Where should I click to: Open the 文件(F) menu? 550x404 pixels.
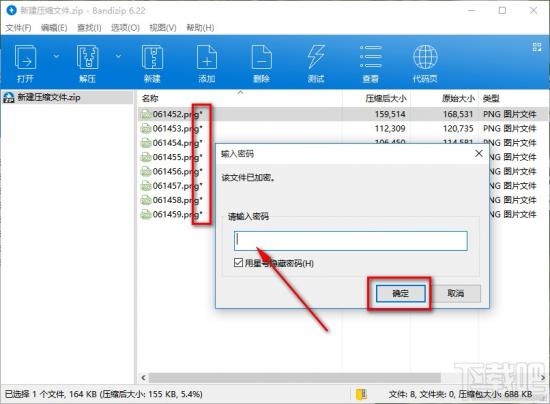[x=18, y=28]
